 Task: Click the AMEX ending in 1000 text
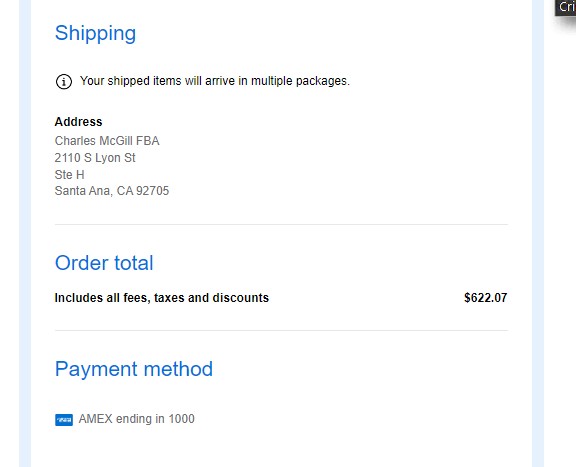(x=137, y=419)
